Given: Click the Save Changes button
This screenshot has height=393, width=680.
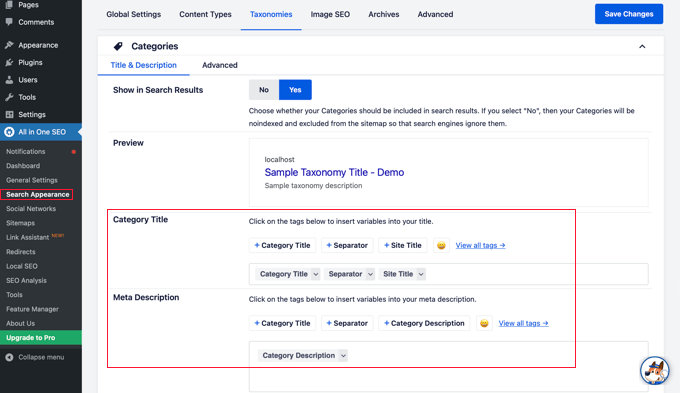Looking at the screenshot, I should (x=629, y=14).
